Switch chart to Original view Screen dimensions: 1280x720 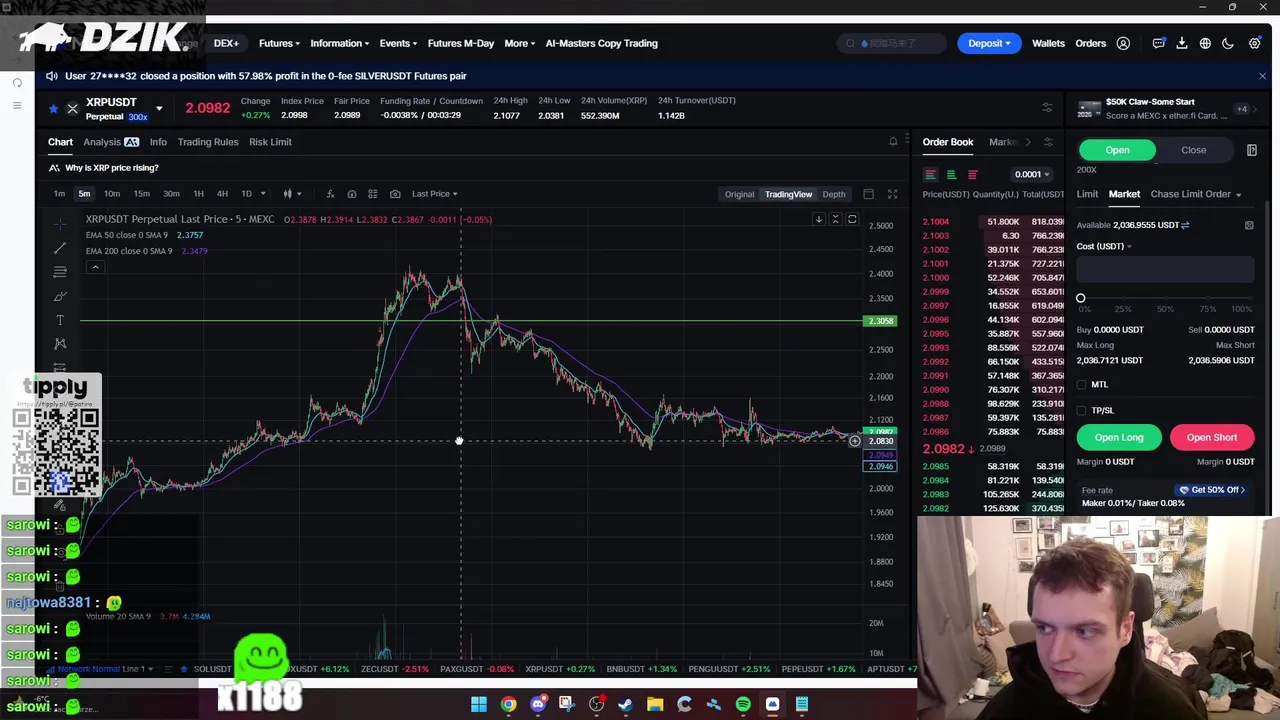tap(739, 194)
